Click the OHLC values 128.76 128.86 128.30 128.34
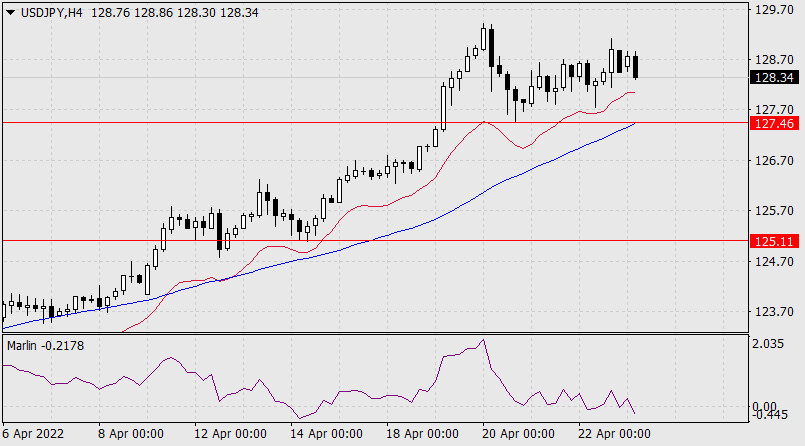 175,13
